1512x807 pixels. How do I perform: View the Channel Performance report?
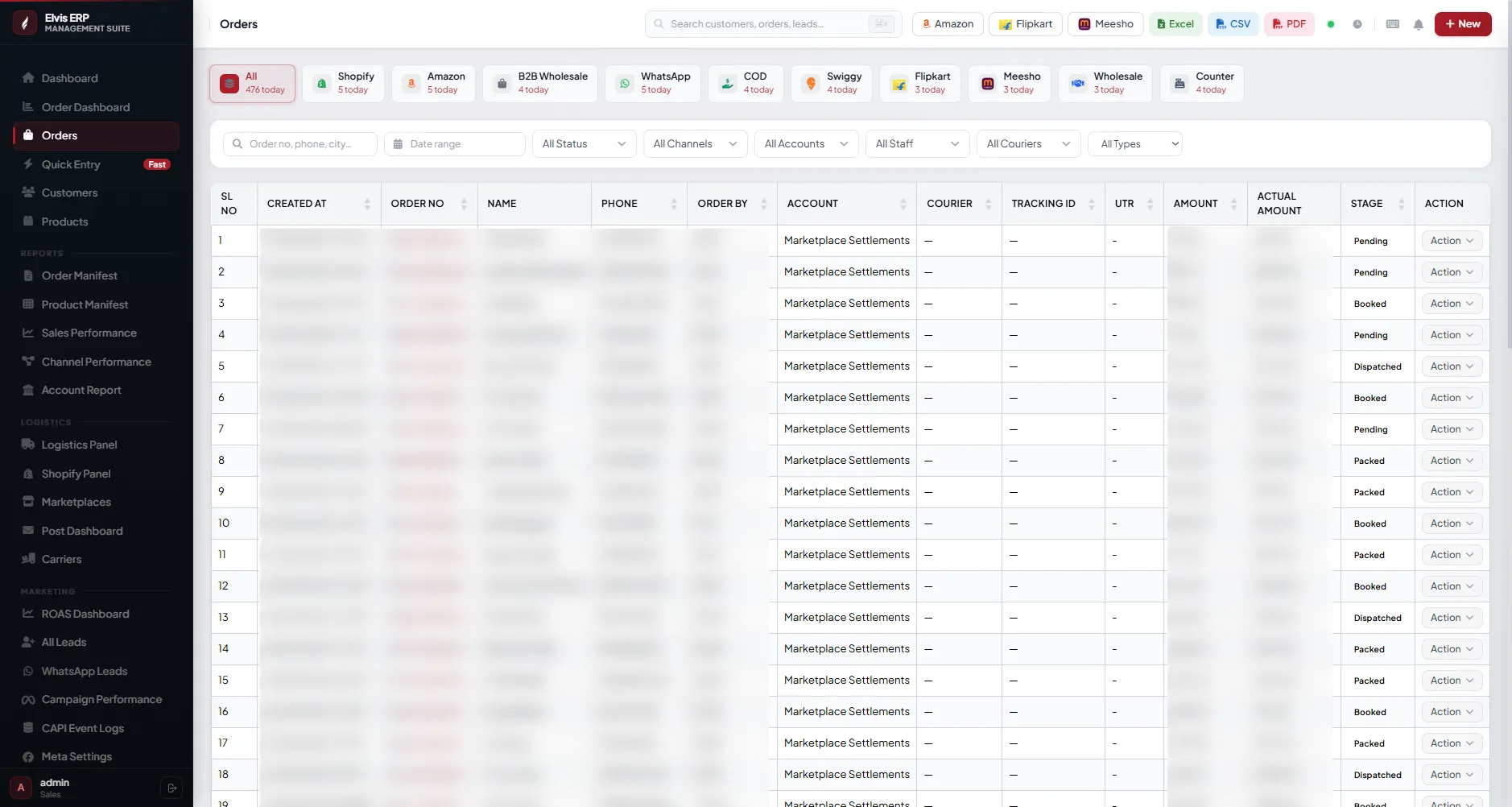(96, 362)
